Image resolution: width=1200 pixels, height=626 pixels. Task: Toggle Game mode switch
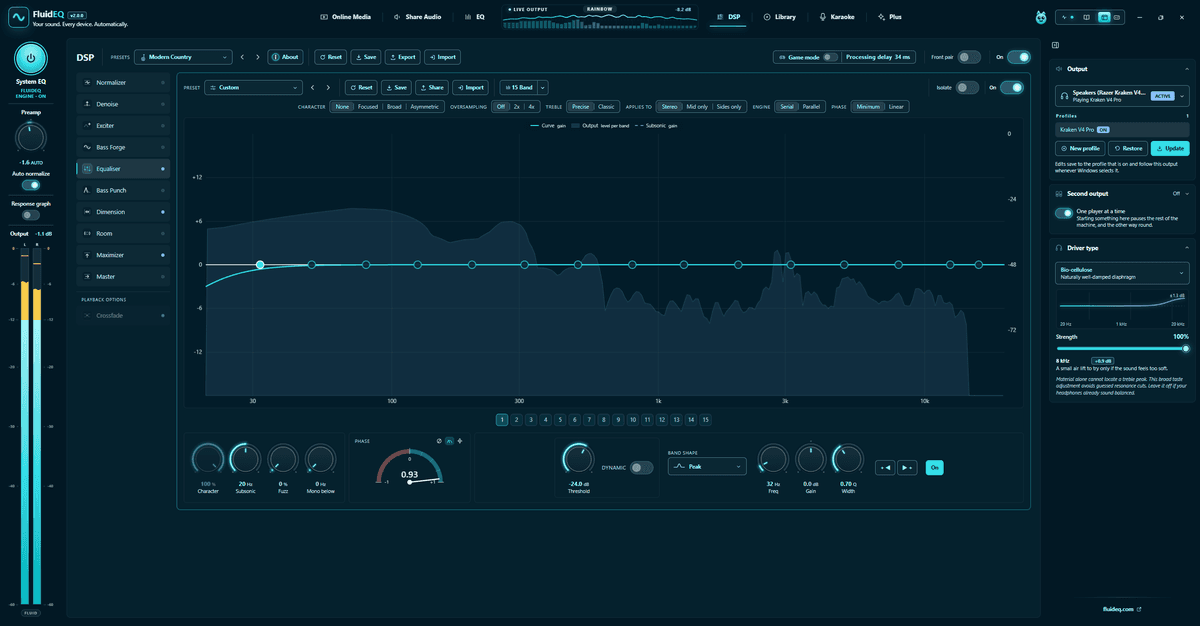coord(829,57)
